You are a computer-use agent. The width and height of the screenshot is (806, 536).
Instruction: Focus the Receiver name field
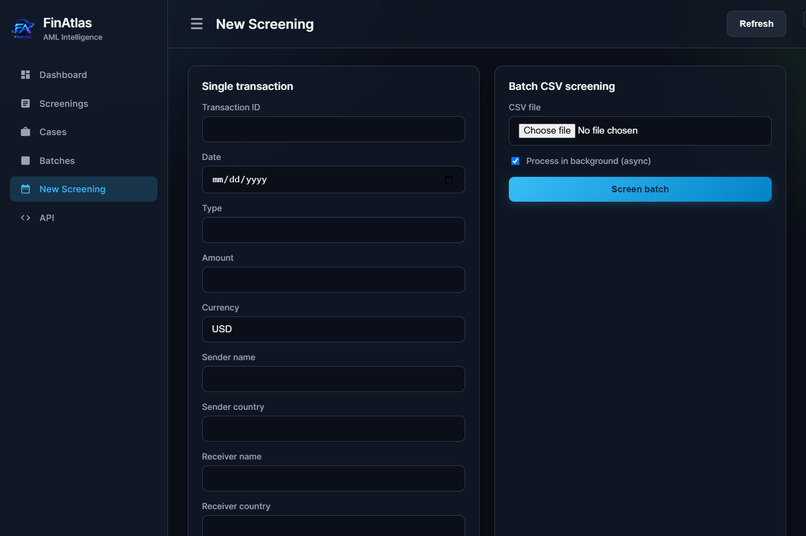tap(333, 478)
